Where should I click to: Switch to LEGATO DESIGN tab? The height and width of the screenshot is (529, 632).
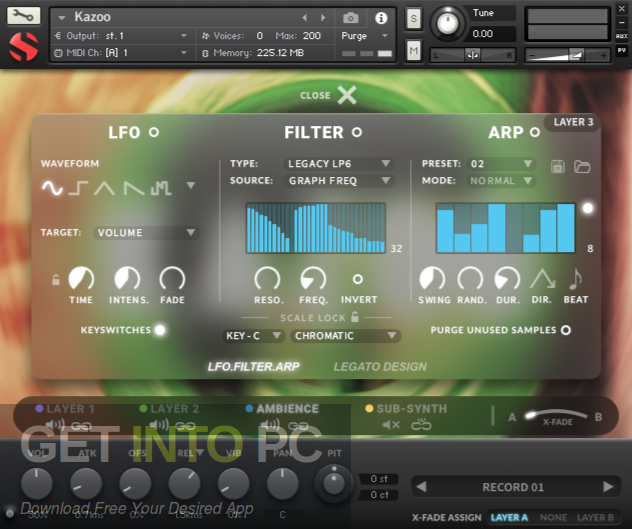(380, 367)
